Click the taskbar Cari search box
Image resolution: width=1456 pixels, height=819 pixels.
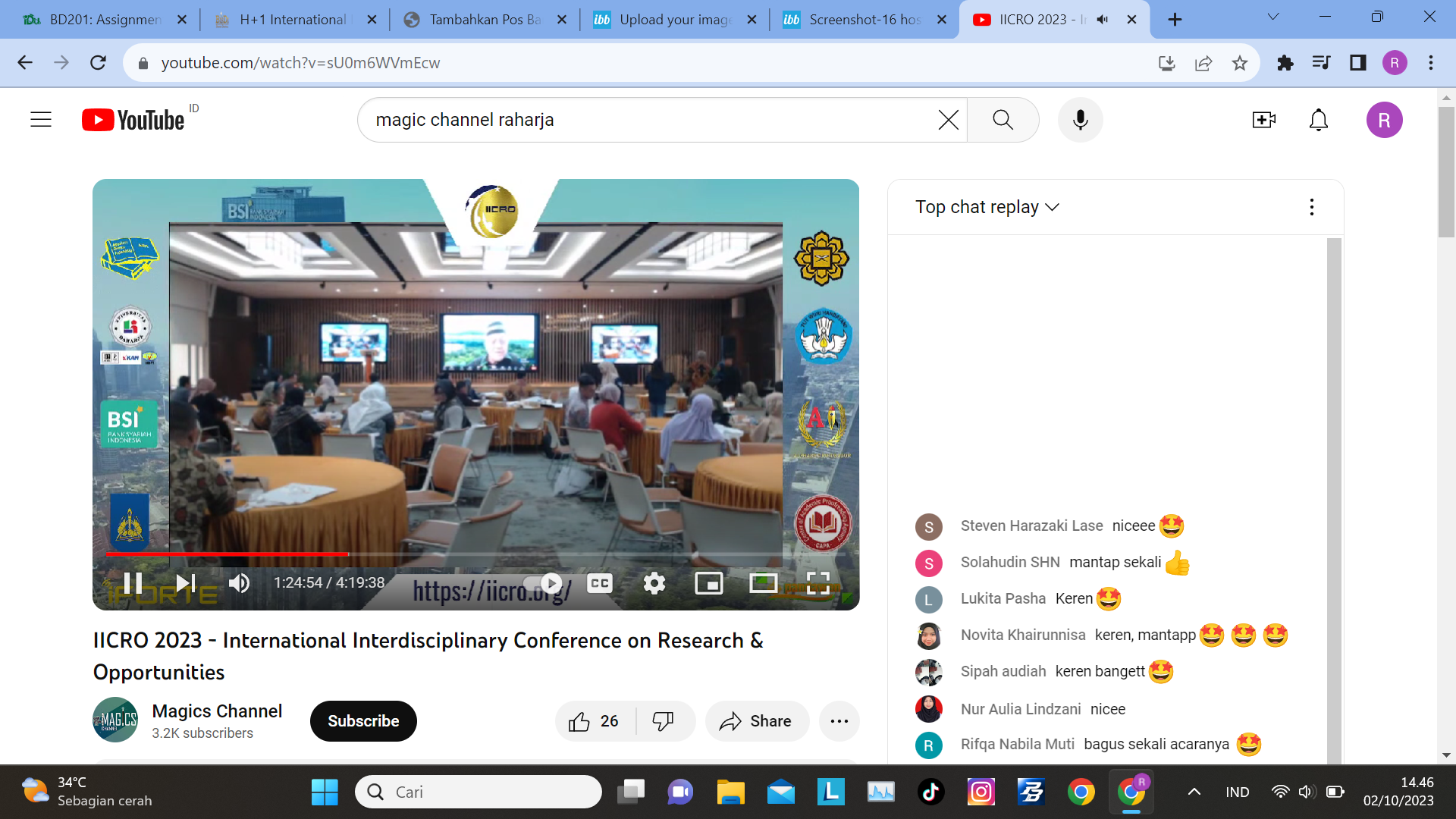pos(479,792)
